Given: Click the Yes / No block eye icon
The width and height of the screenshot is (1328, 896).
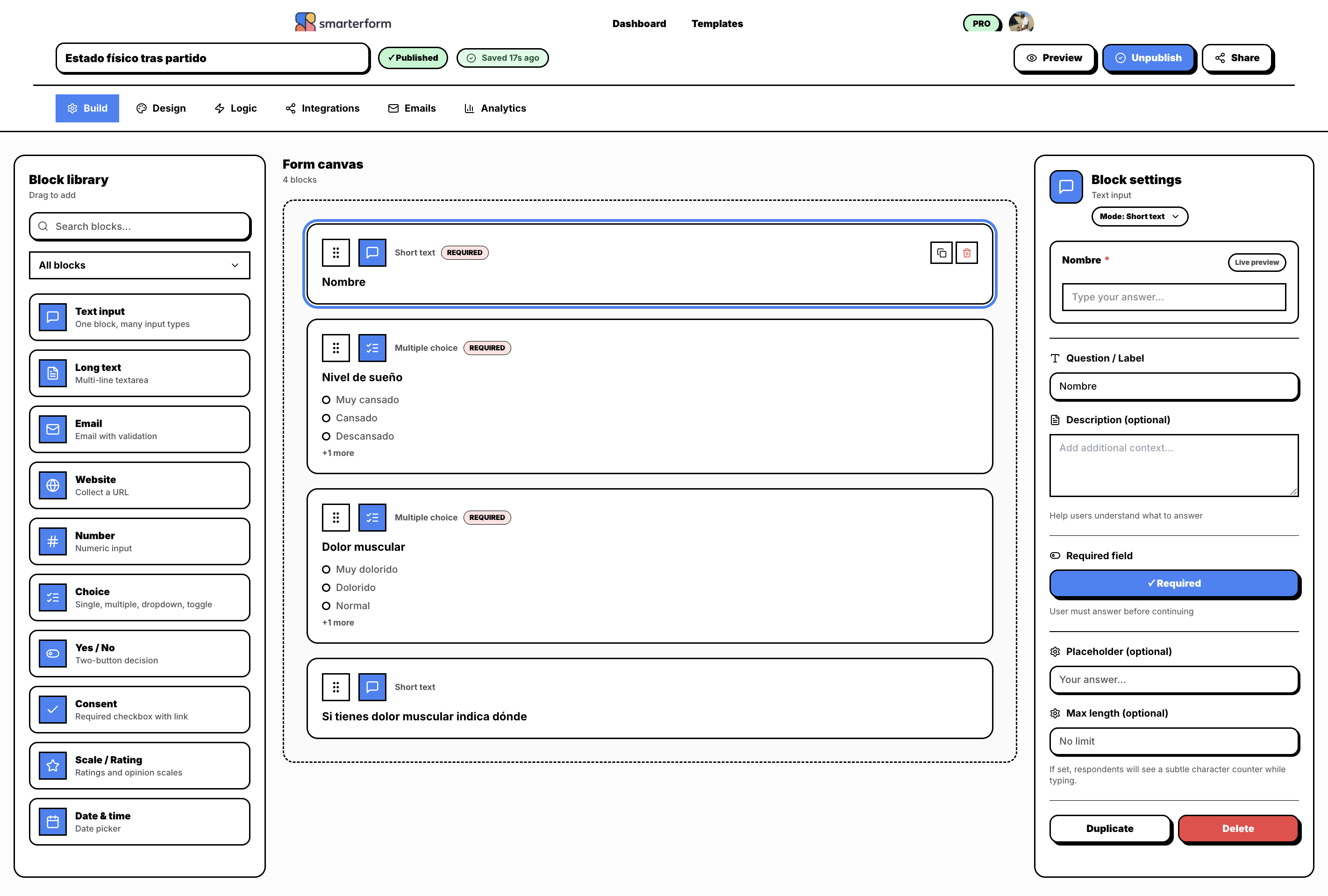Looking at the screenshot, I should click(x=53, y=653).
